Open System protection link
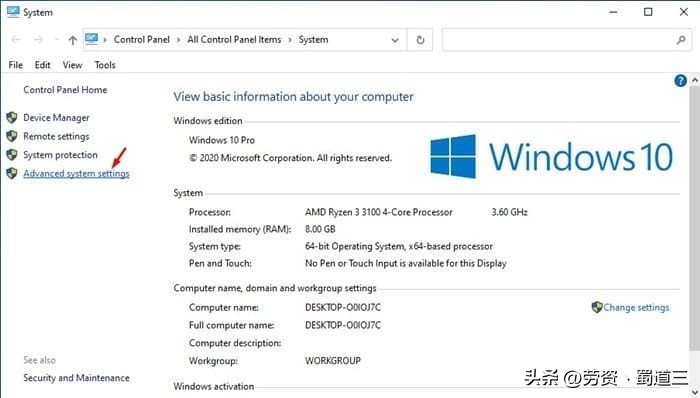This screenshot has height=398, width=700. pyautogui.click(x=60, y=155)
